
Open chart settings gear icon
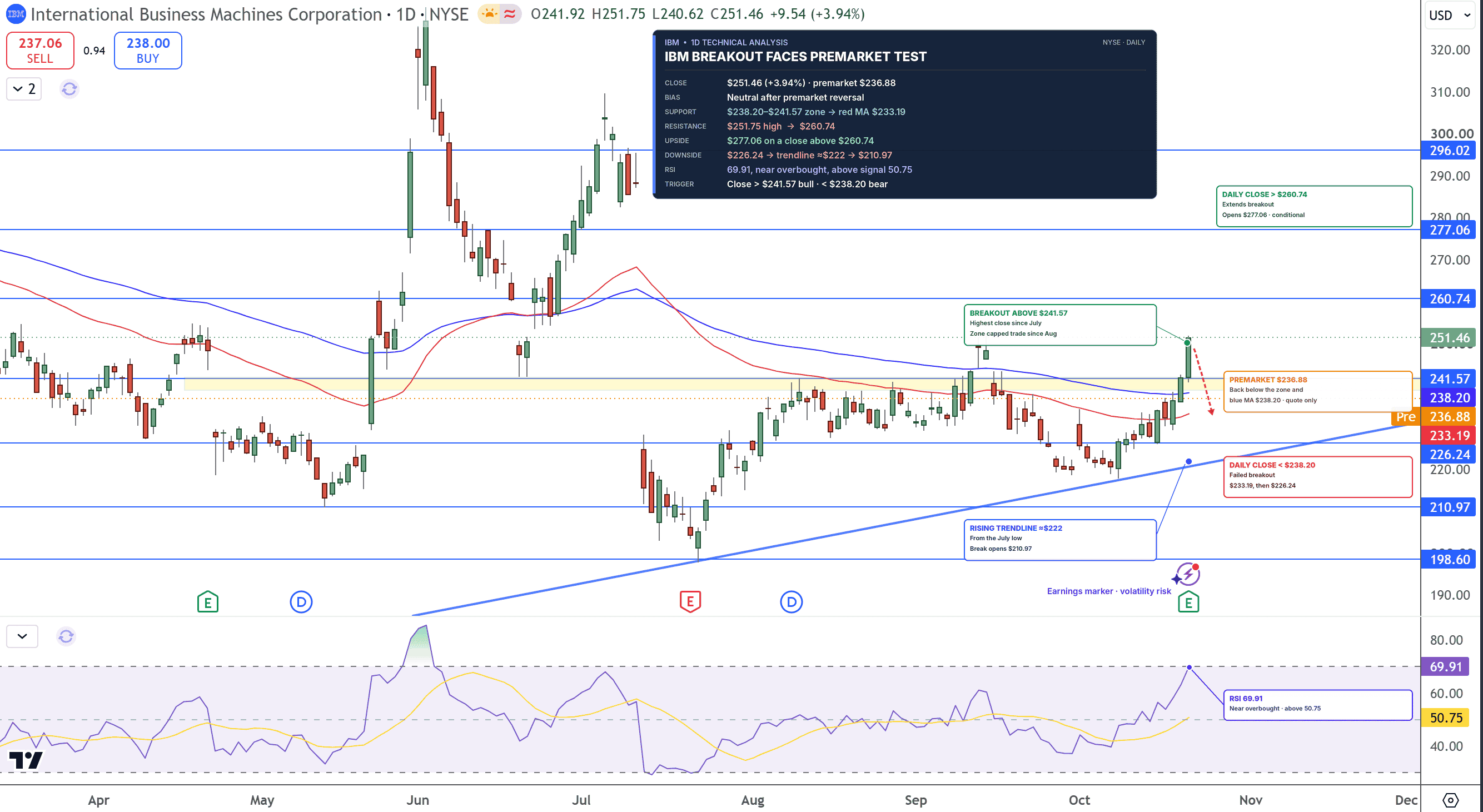[1451, 800]
